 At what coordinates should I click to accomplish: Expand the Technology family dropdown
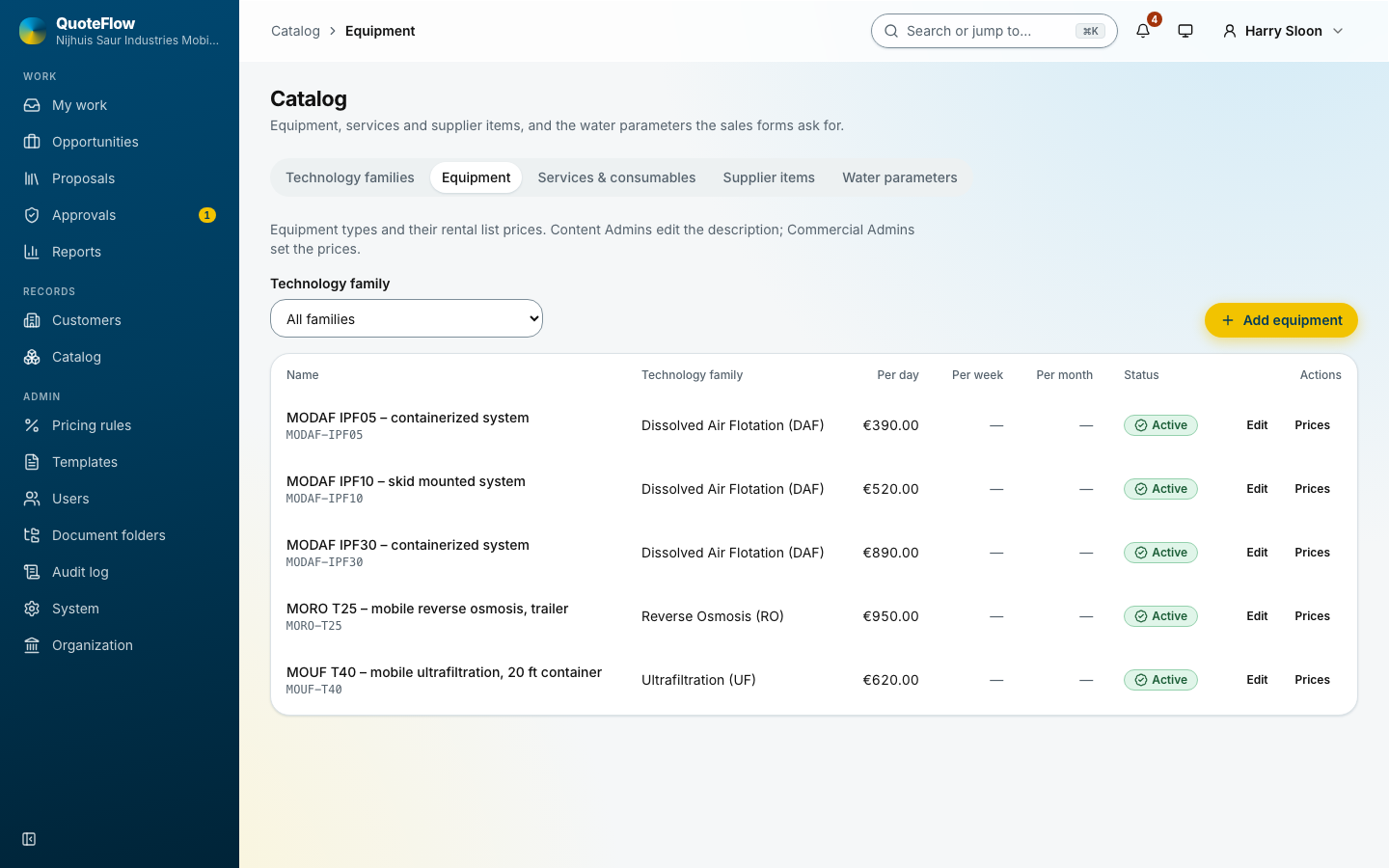[406, 318]
